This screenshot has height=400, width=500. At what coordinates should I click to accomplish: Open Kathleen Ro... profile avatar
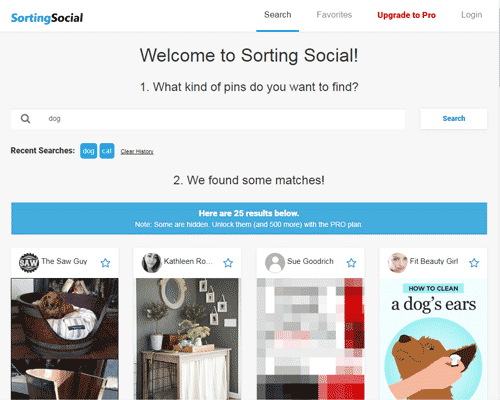click(x=151, y=263)
